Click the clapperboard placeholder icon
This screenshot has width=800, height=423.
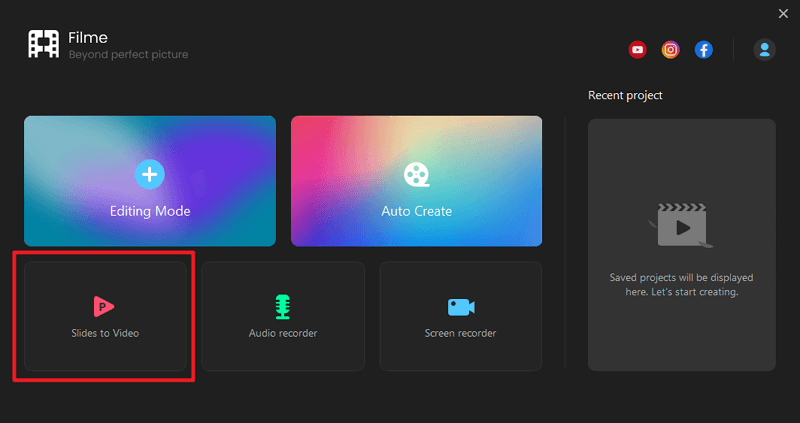[681, 225]
